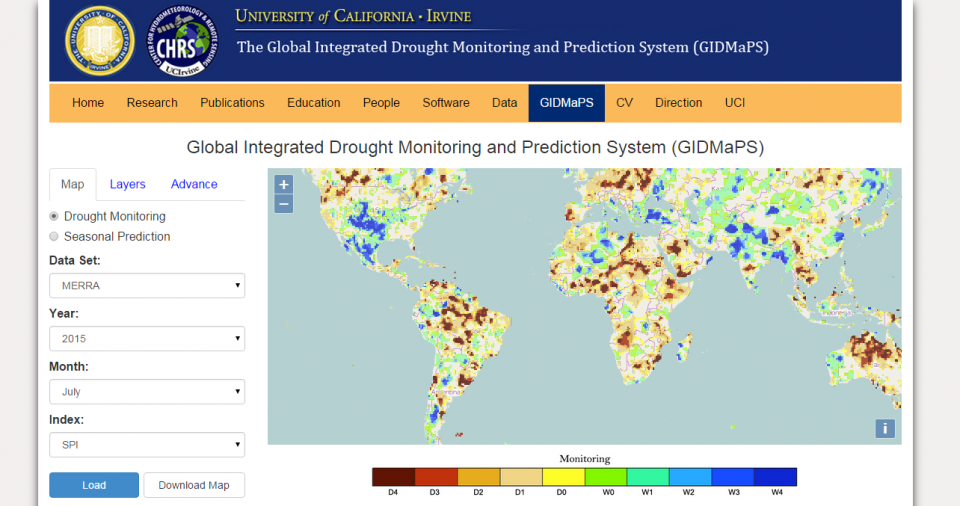Click the W2 light blue legend swatch

click(690, 477)
